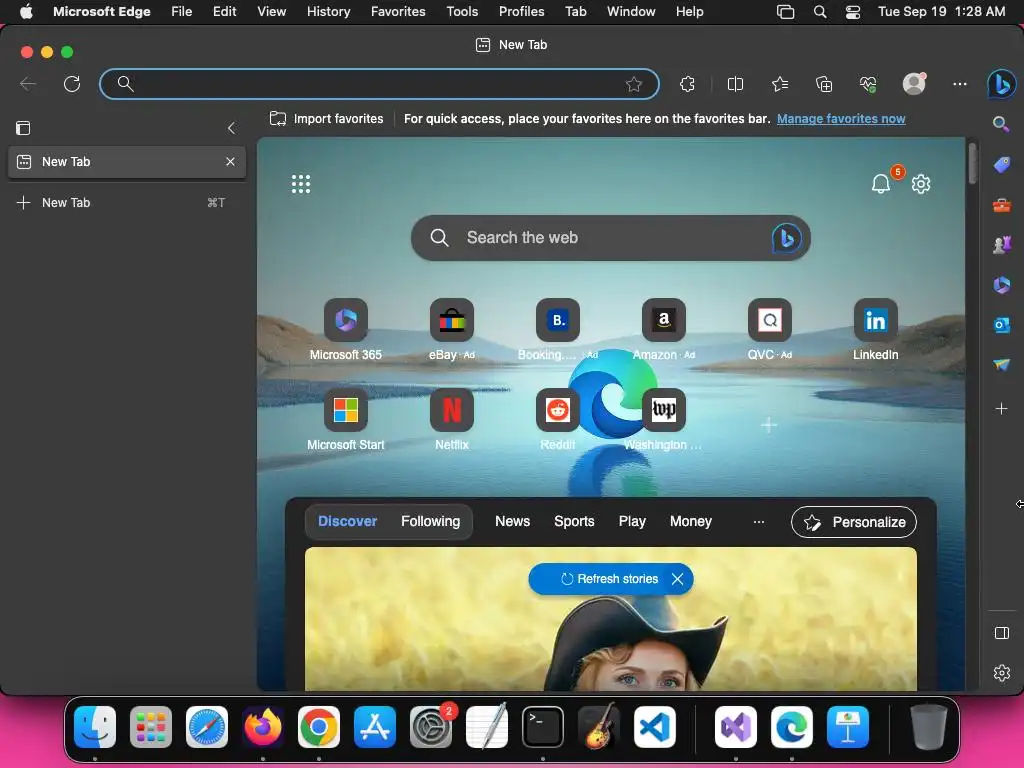This screenshot has width=1024, height=768.
Task: Add this page to favorites star
Action: (633, 84)
